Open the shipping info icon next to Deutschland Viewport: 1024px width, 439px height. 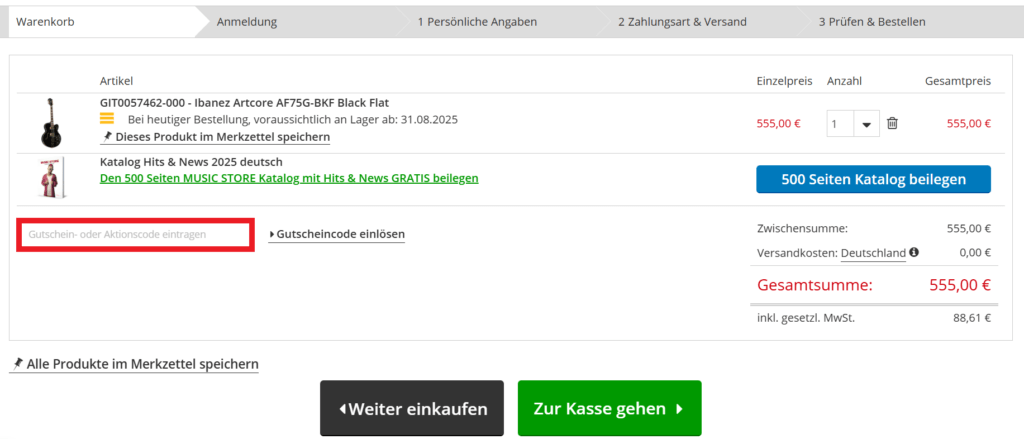point(914,252)
